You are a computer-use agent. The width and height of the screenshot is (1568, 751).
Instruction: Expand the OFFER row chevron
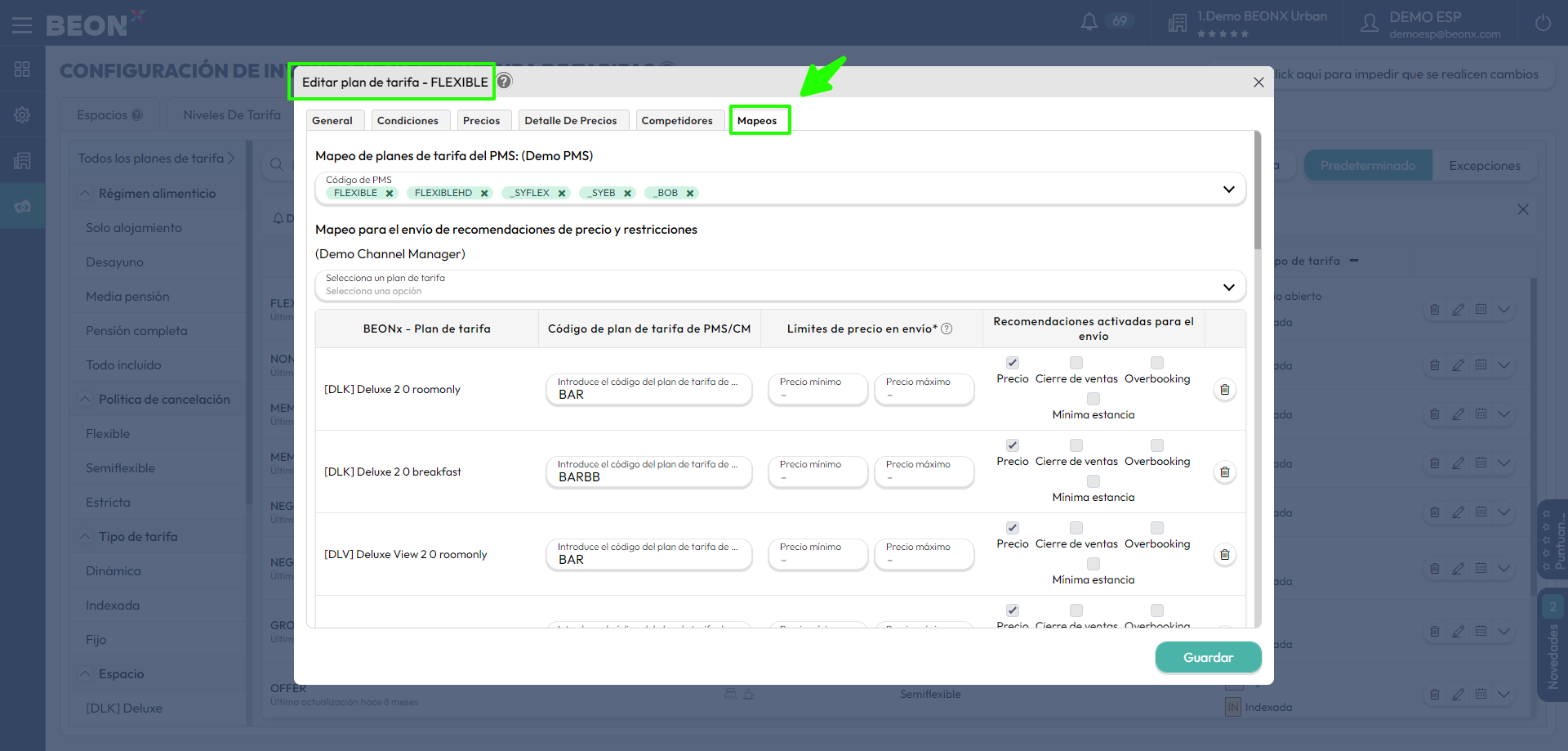[x=1503, y=695]
